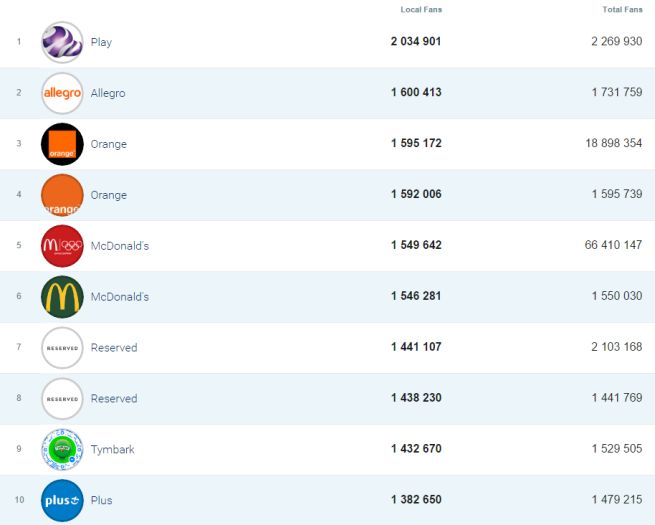Sort by the Total Fans column header
This screenshot has height=525, width=655.
[x=622, y=10]
